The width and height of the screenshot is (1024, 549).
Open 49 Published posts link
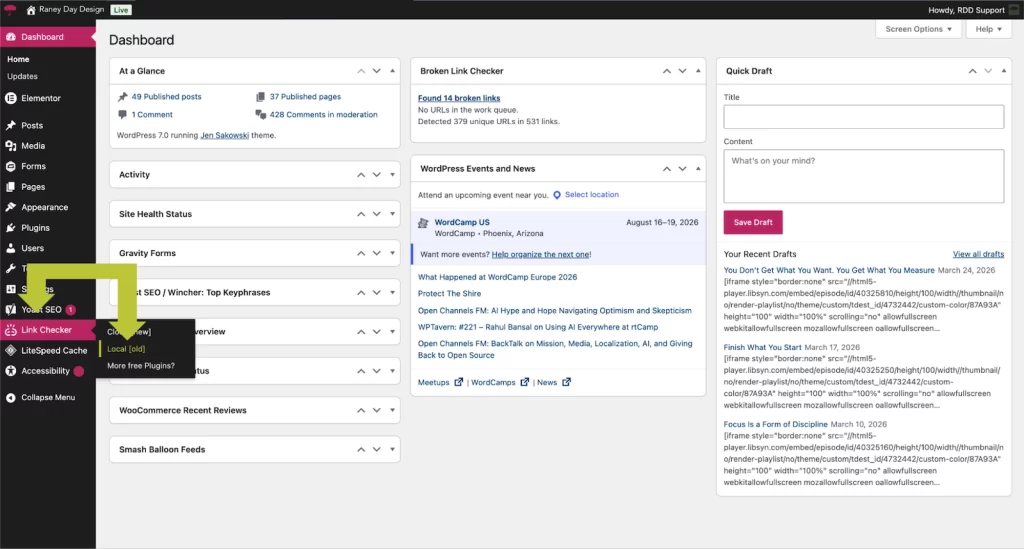click(167, 97)
